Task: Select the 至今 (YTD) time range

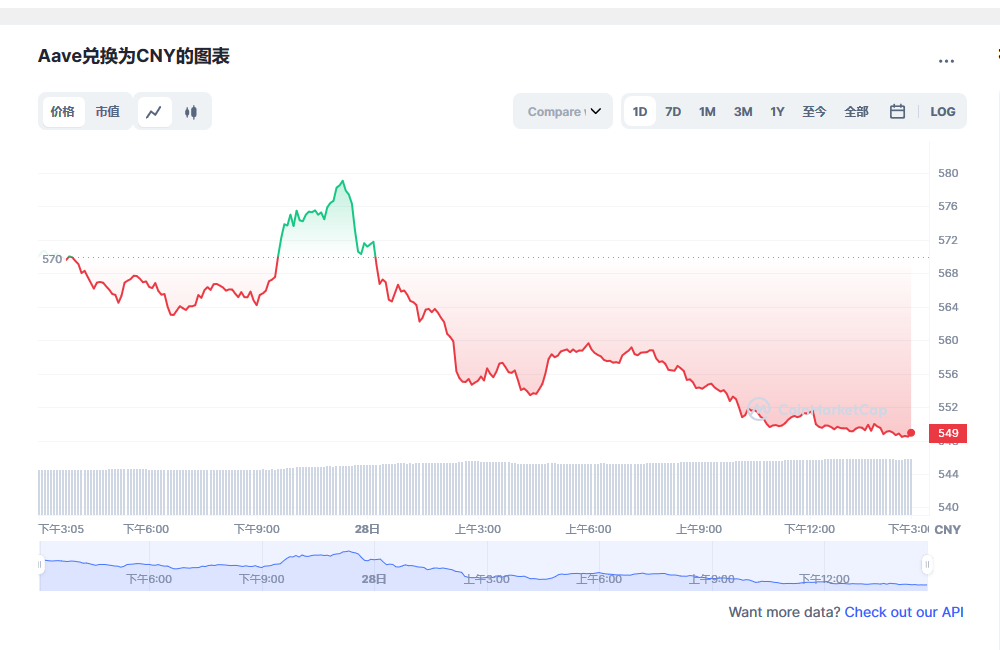Action: (x=814, y=112)
